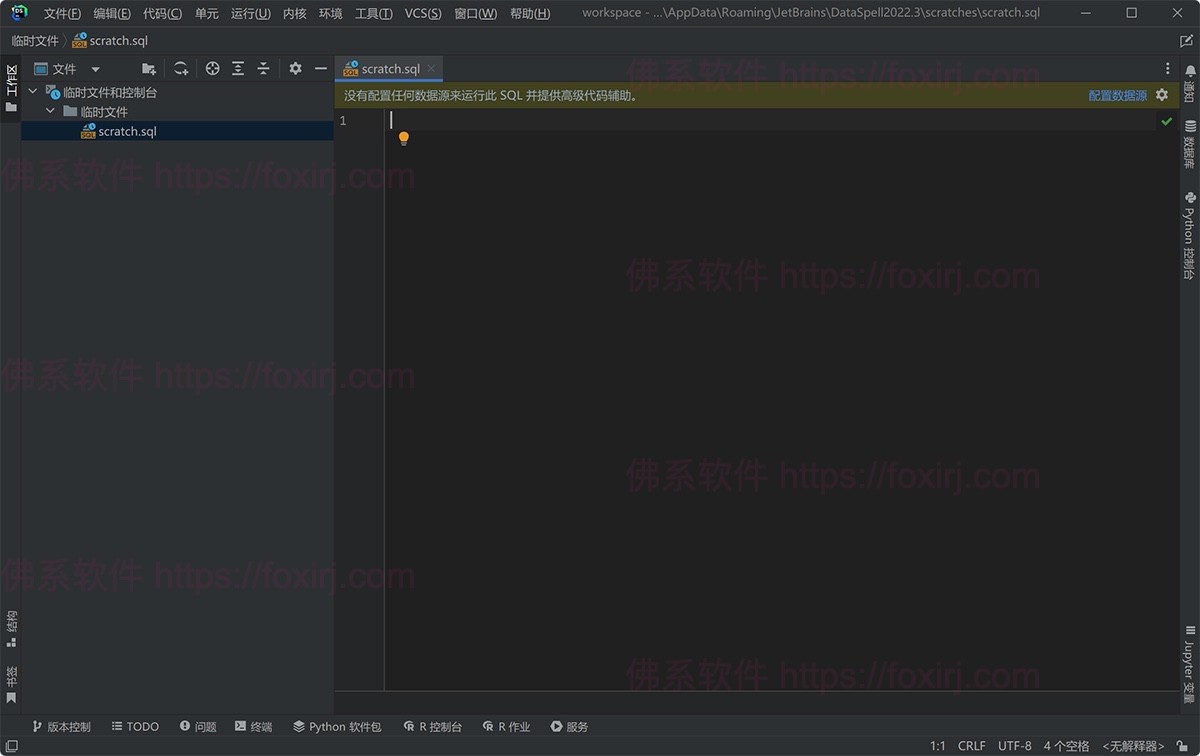Change line ending via CRLF status item
This screenshot has height=756, width=1200.
[x=971, y=745]
